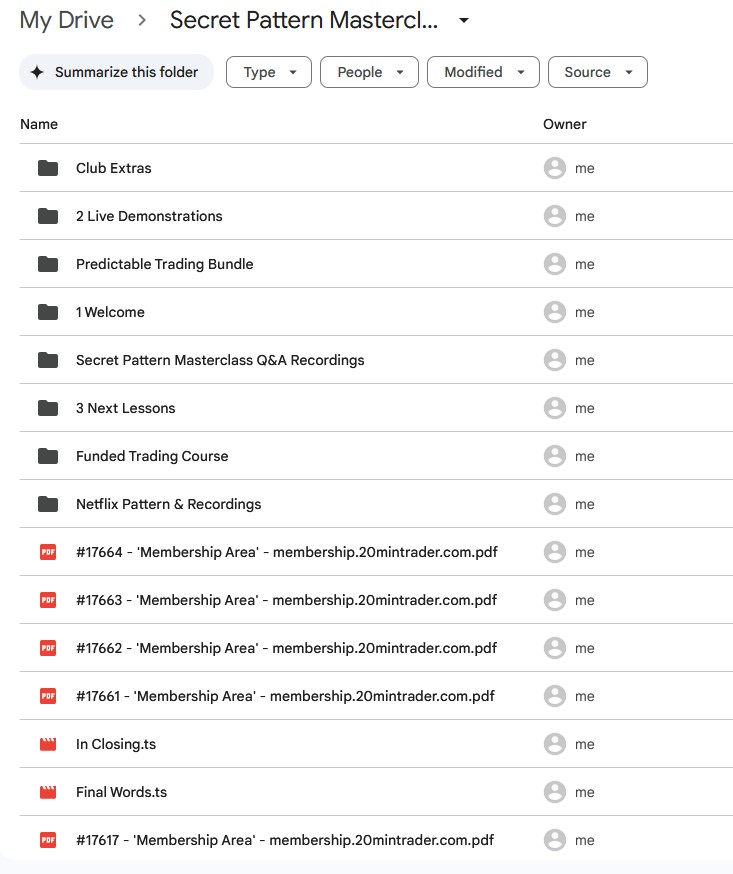This screenshot has height=874, width=733.
Task: Open the 2 Live Demonstrations folder
Action: [x=149, y=216]
